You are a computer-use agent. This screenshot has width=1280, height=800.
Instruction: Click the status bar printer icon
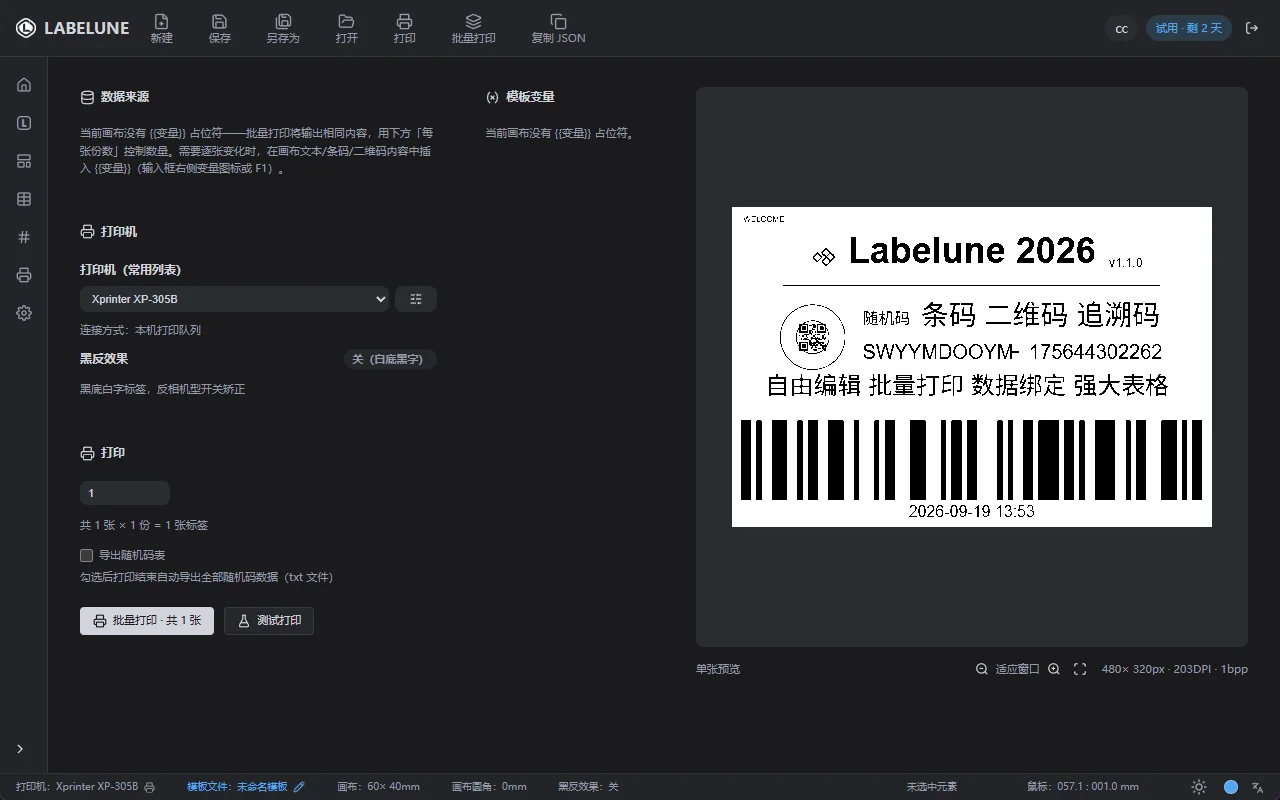(149, 787)
